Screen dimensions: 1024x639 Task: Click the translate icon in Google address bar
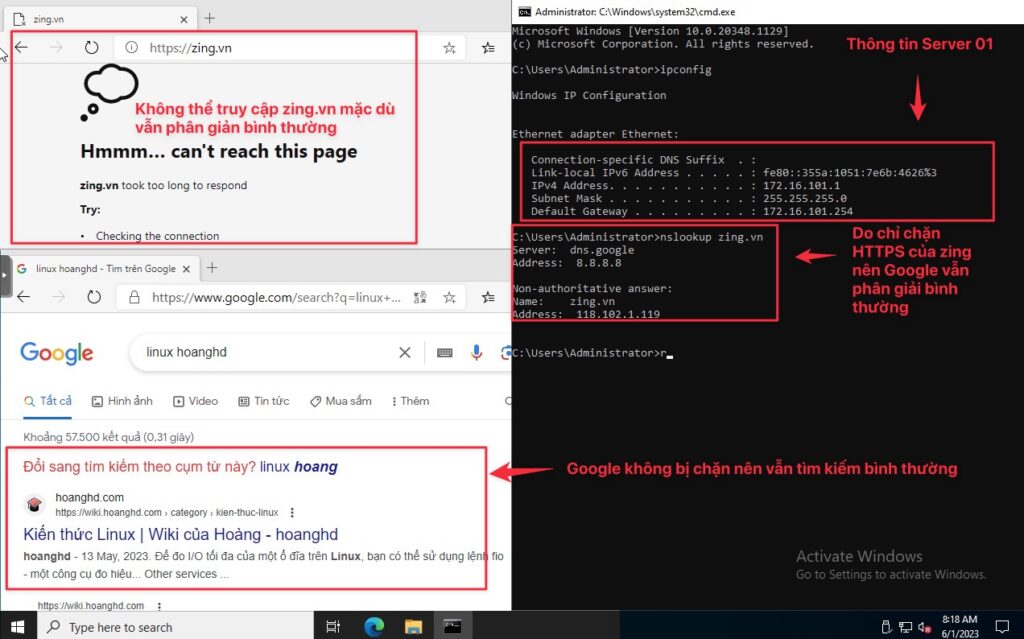420,298
